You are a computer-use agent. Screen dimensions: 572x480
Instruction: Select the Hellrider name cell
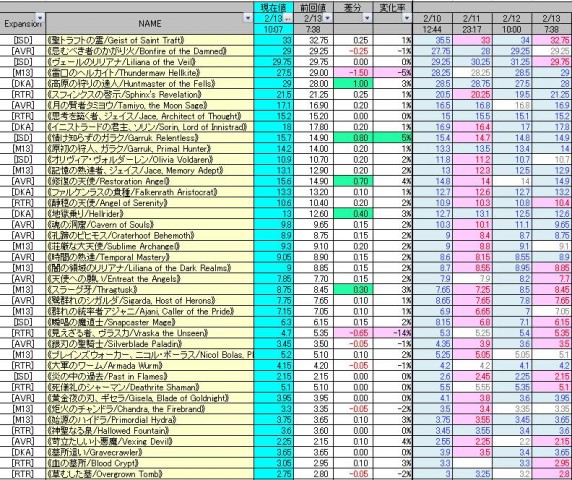tap(150, 214)
